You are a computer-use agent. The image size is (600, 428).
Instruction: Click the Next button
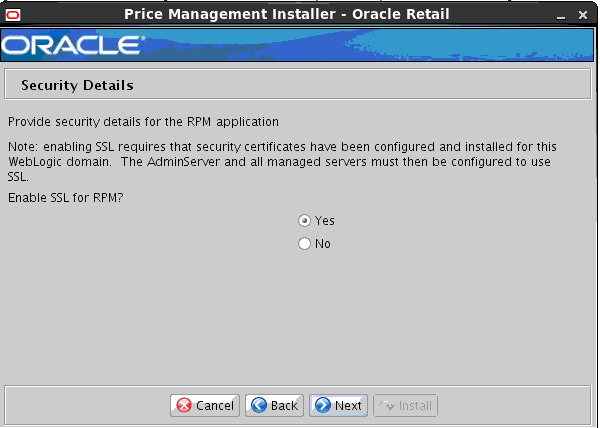coord(338,405)
